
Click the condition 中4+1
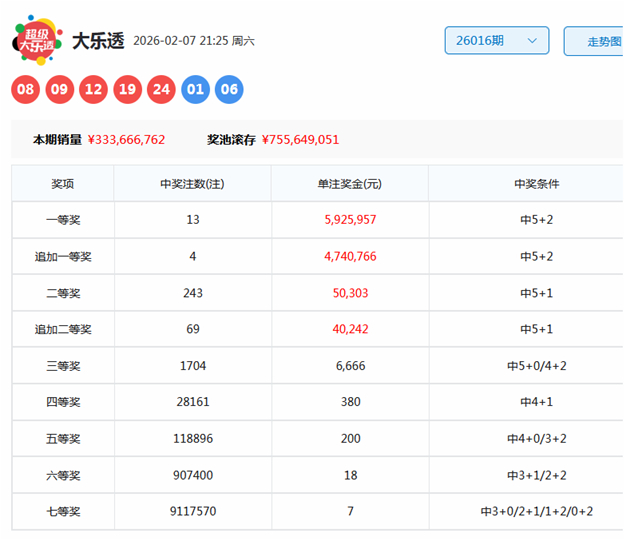tap(537, 402)
